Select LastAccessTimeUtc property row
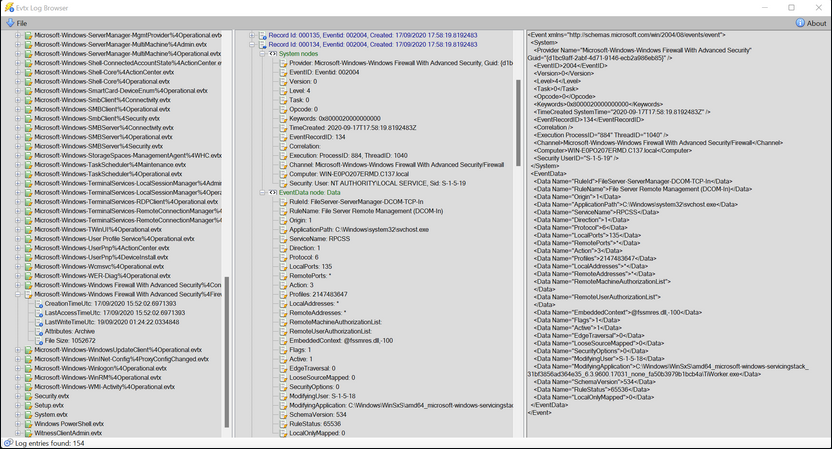This screenshot has height=449, width=832. [115, 313]
